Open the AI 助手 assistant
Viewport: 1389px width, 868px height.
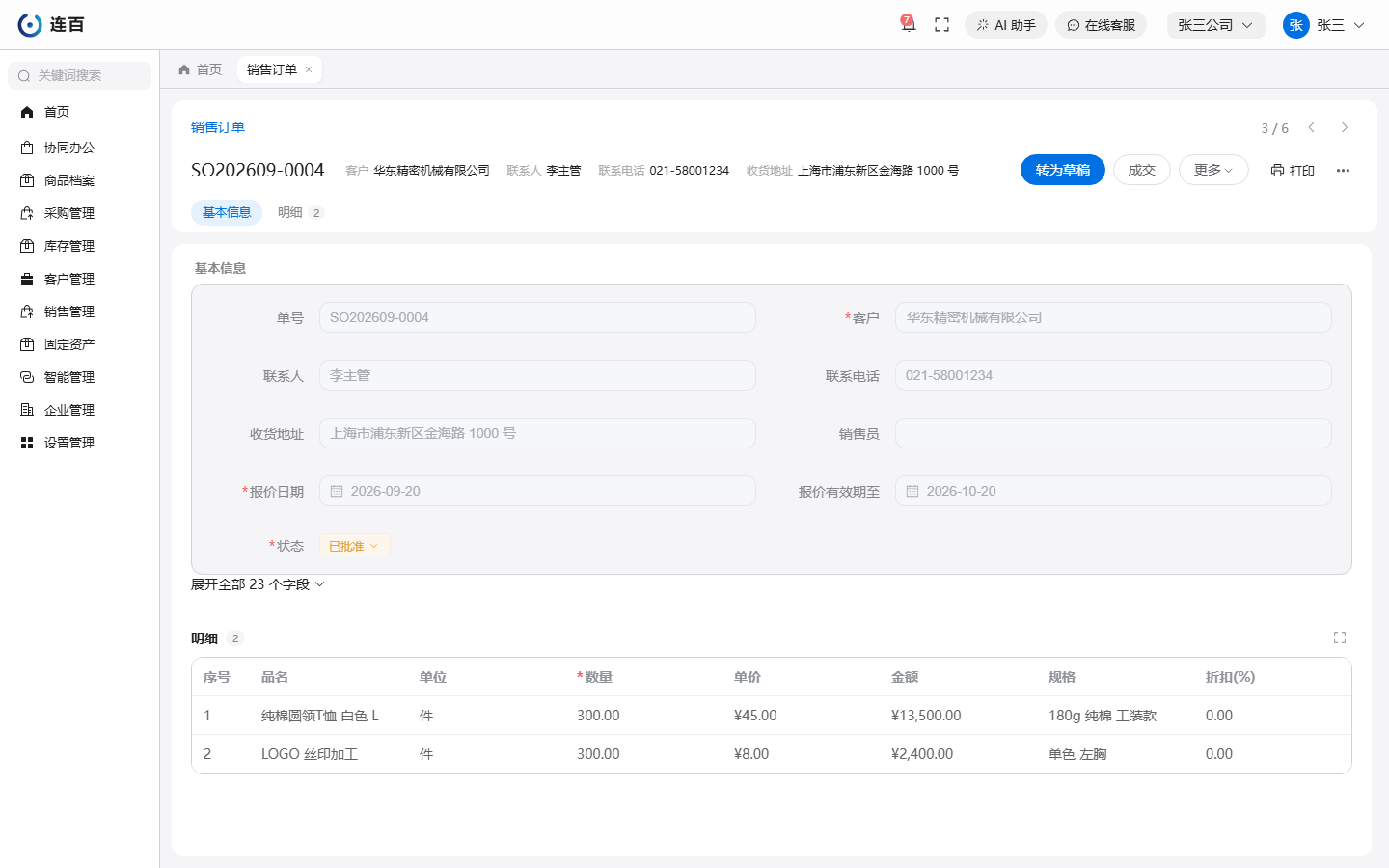pos(1006,25)
